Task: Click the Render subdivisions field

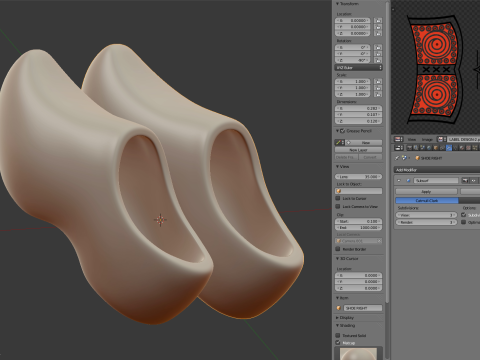Action: pos(426,222)
